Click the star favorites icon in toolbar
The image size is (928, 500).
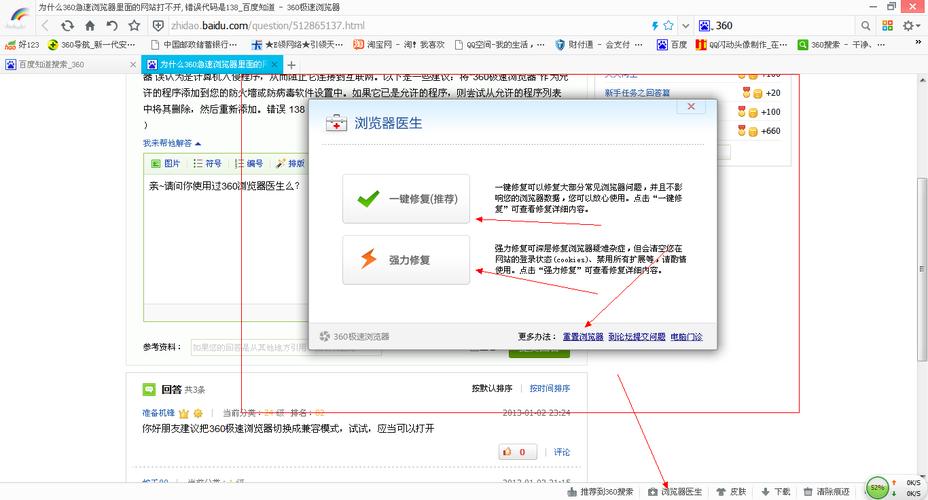(134, 25)
